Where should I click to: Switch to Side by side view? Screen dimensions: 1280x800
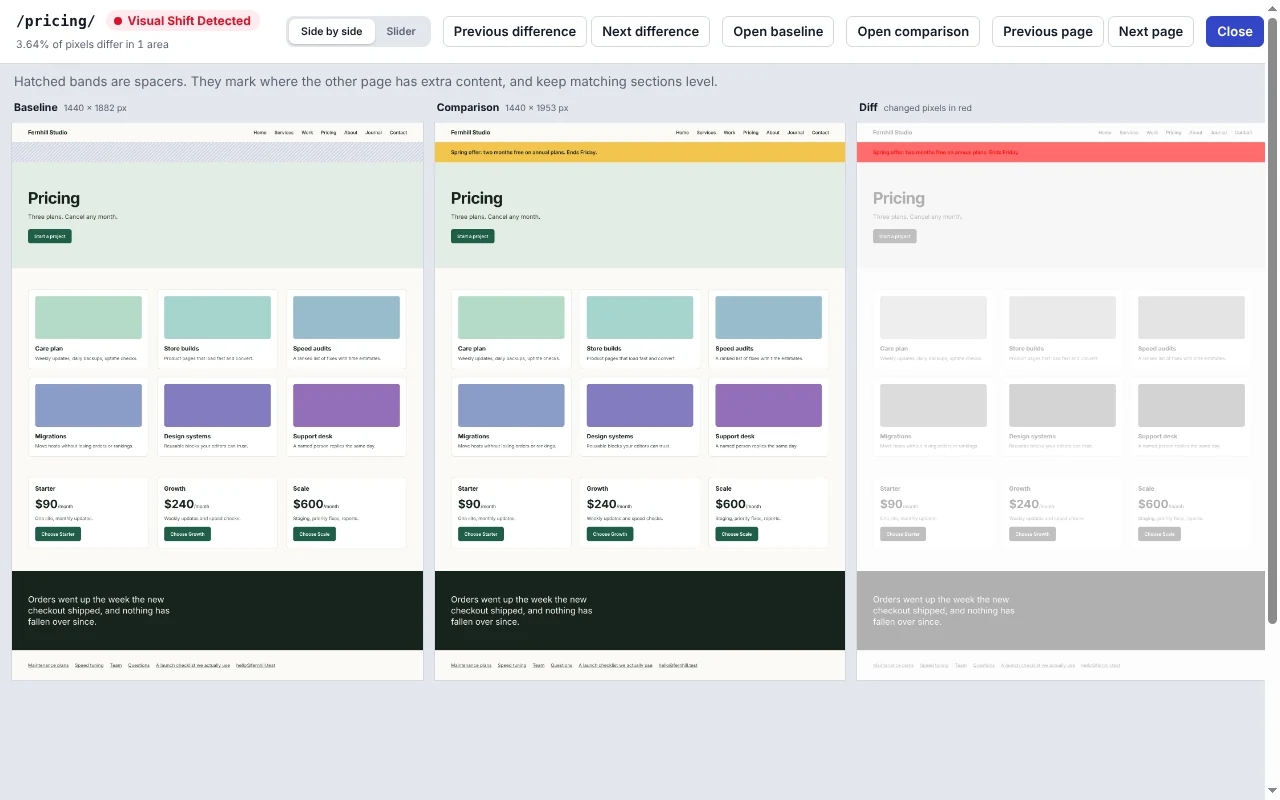coord(331,31)
